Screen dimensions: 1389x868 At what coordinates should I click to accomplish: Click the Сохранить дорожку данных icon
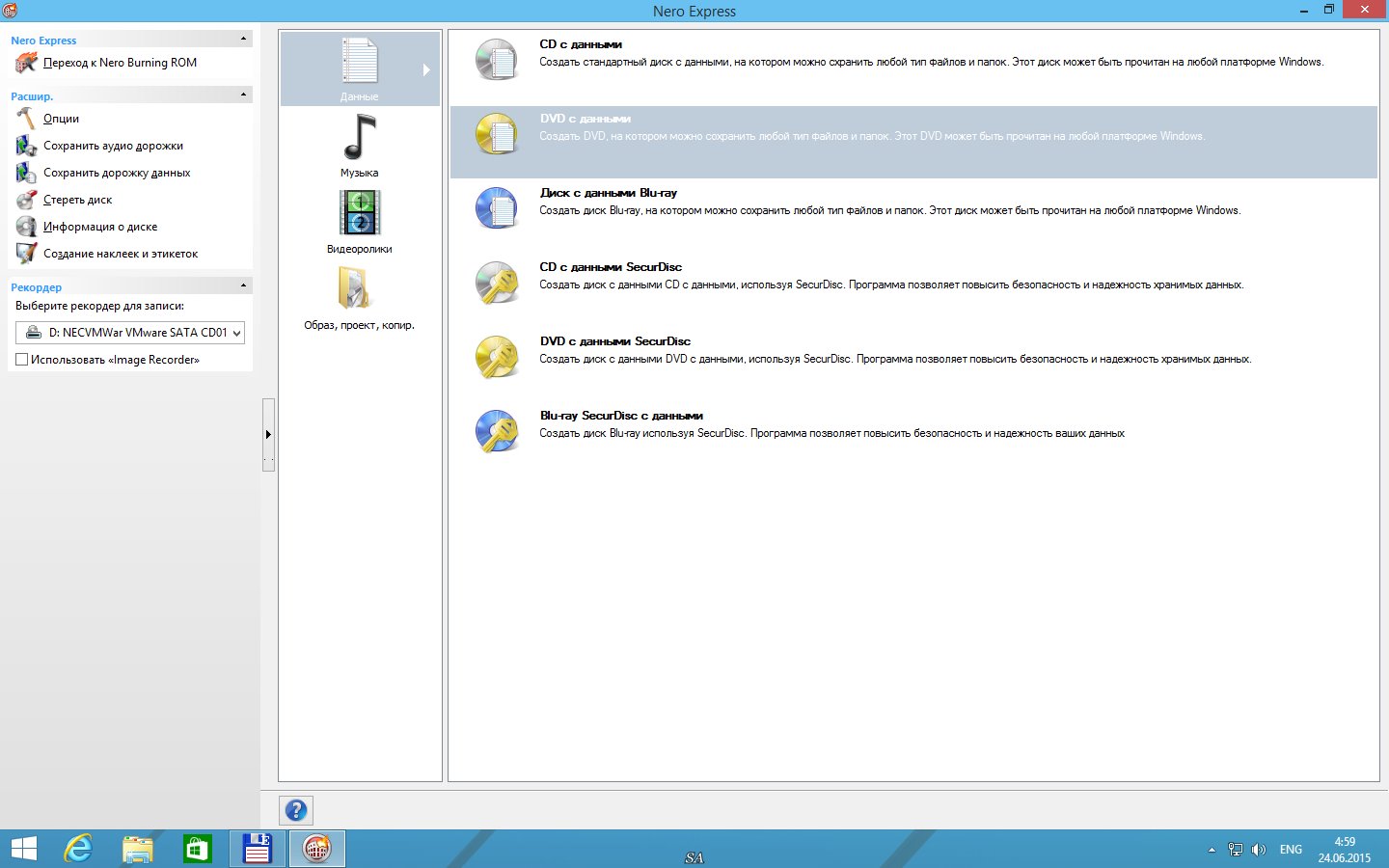[x=26, y=173]
